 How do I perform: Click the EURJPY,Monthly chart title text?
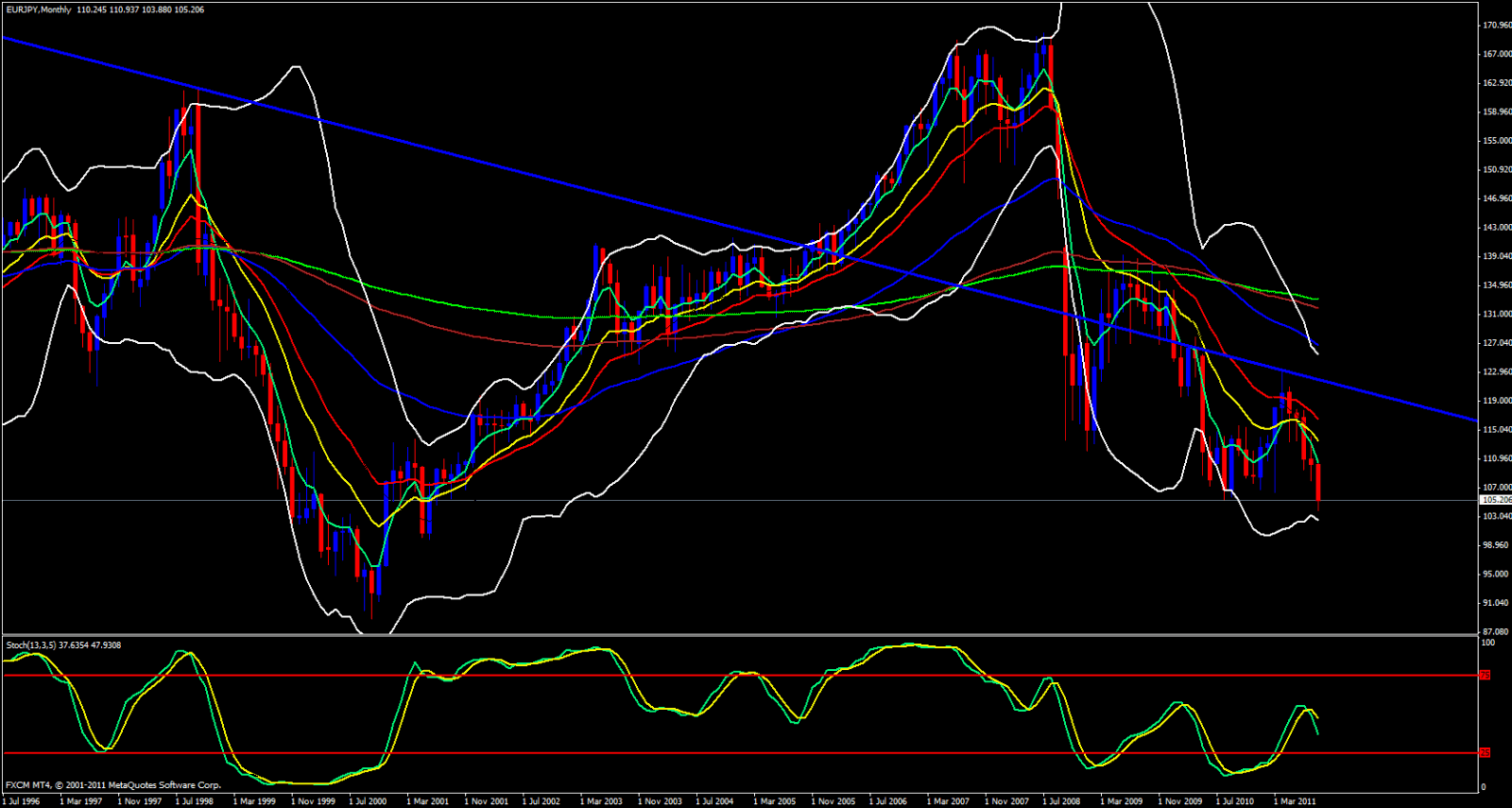pos(38,9)
